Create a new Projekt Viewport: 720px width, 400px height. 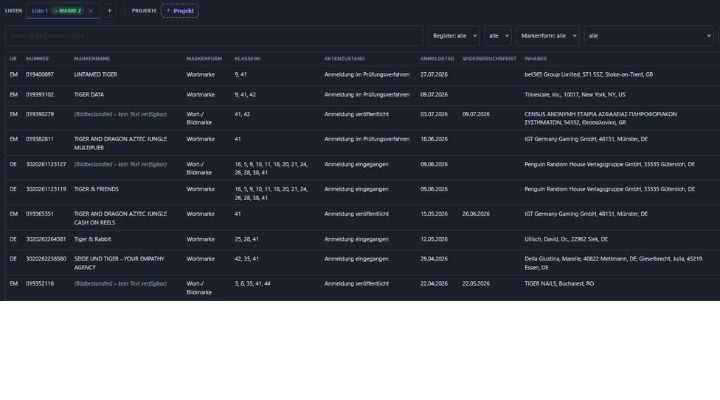(x=180, y=11)
